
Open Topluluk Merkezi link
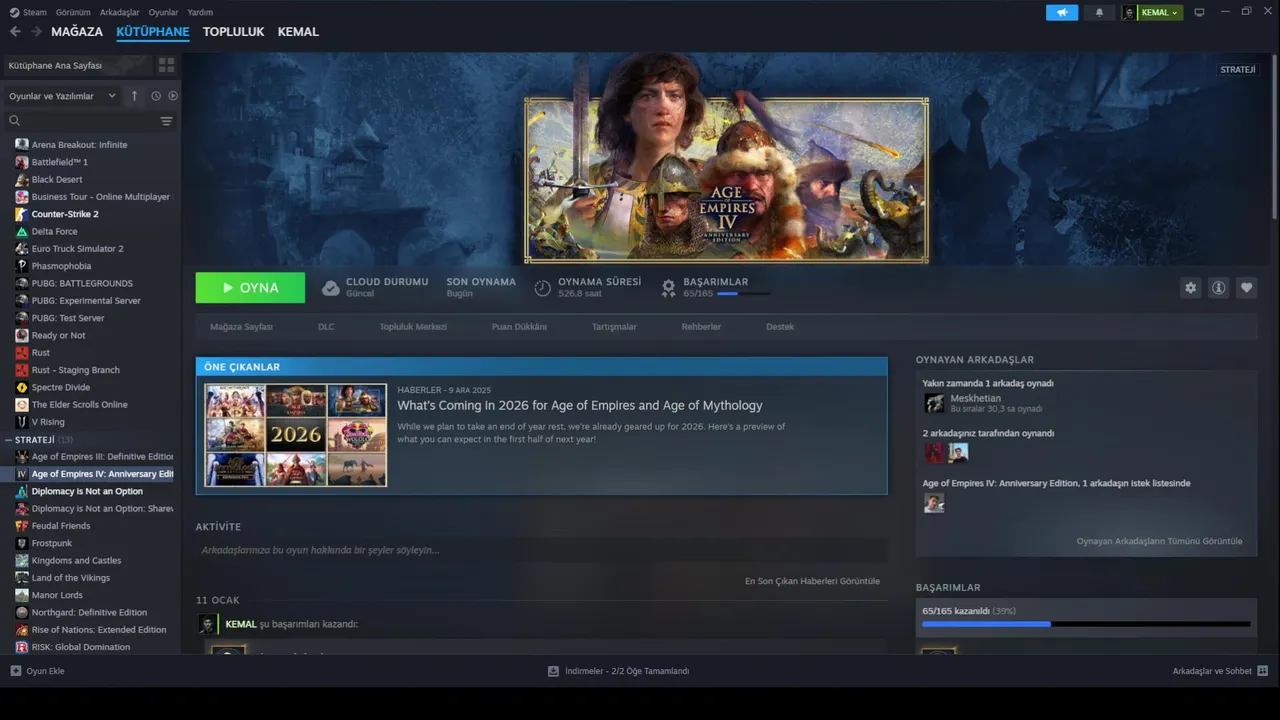[413, 327]
